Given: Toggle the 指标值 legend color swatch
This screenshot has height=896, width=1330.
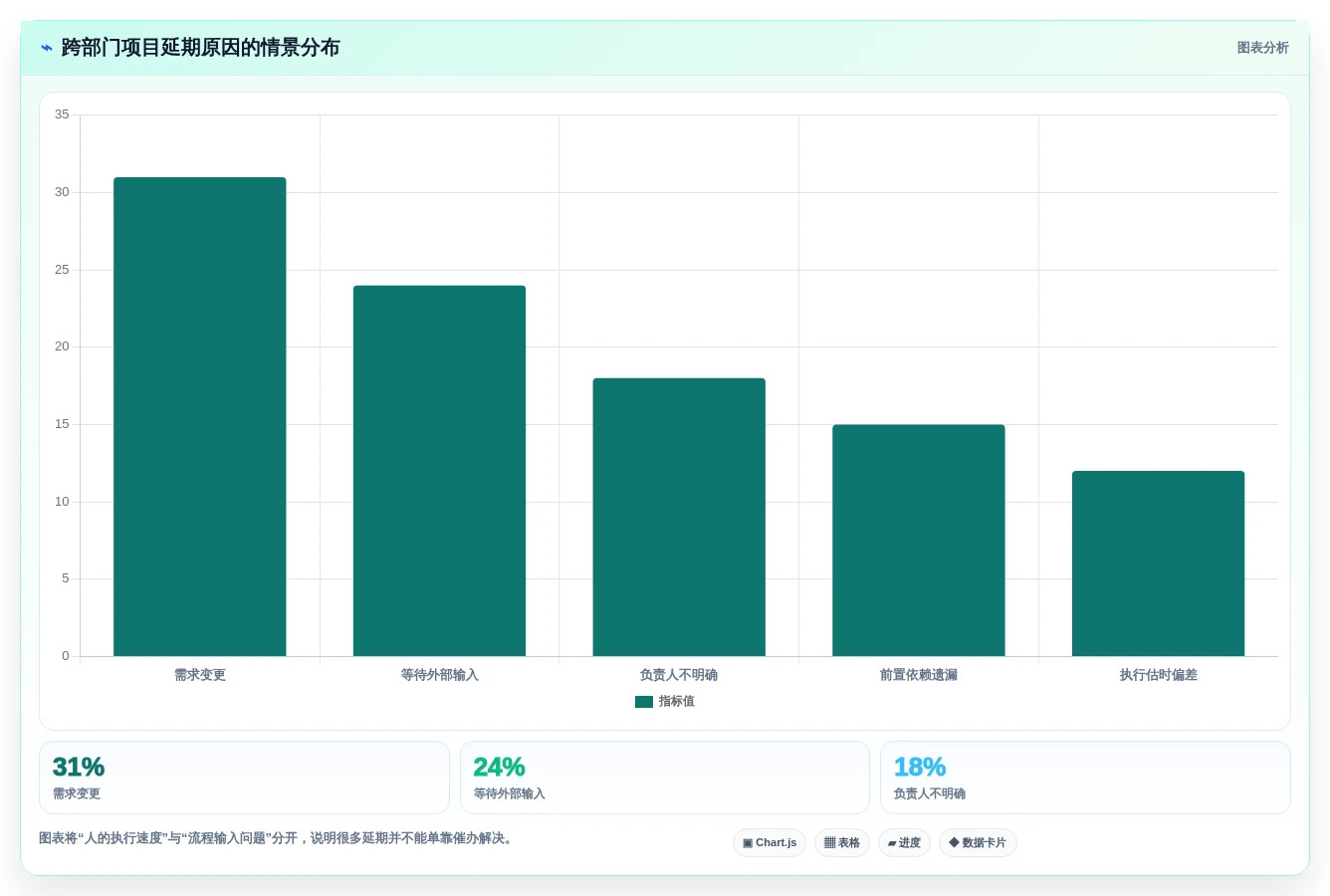Looking at the screenshot, I should click(644, 702).
